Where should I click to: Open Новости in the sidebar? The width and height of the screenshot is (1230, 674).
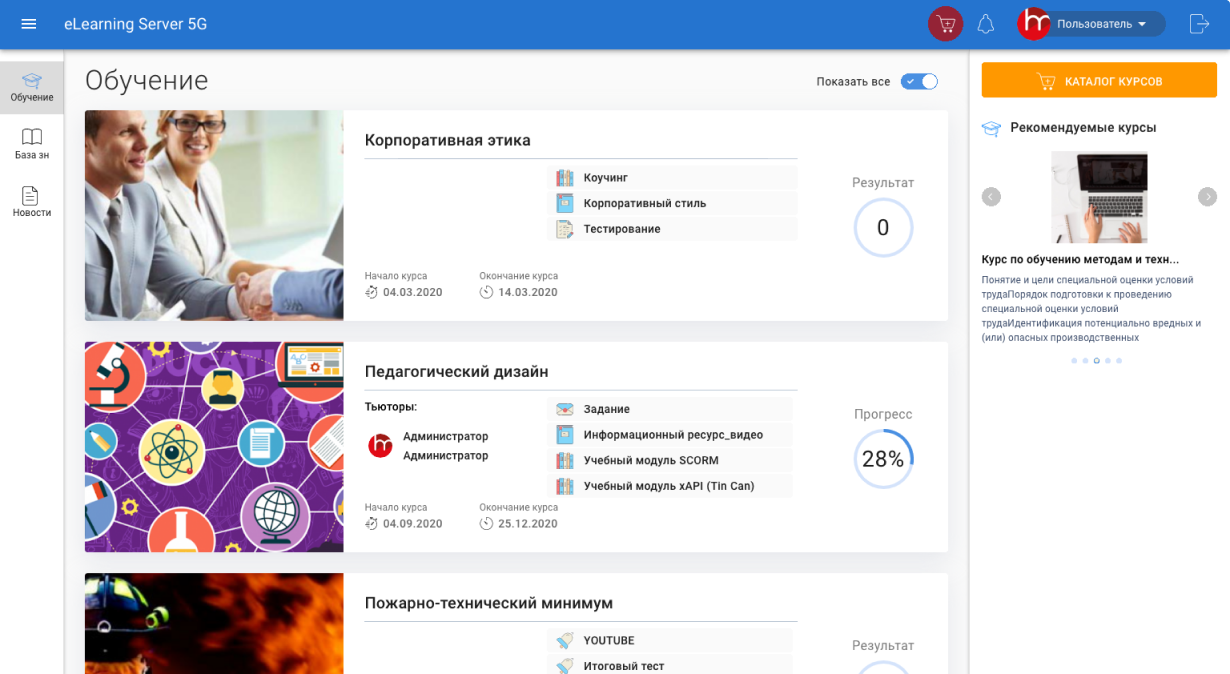click(32, 202)
